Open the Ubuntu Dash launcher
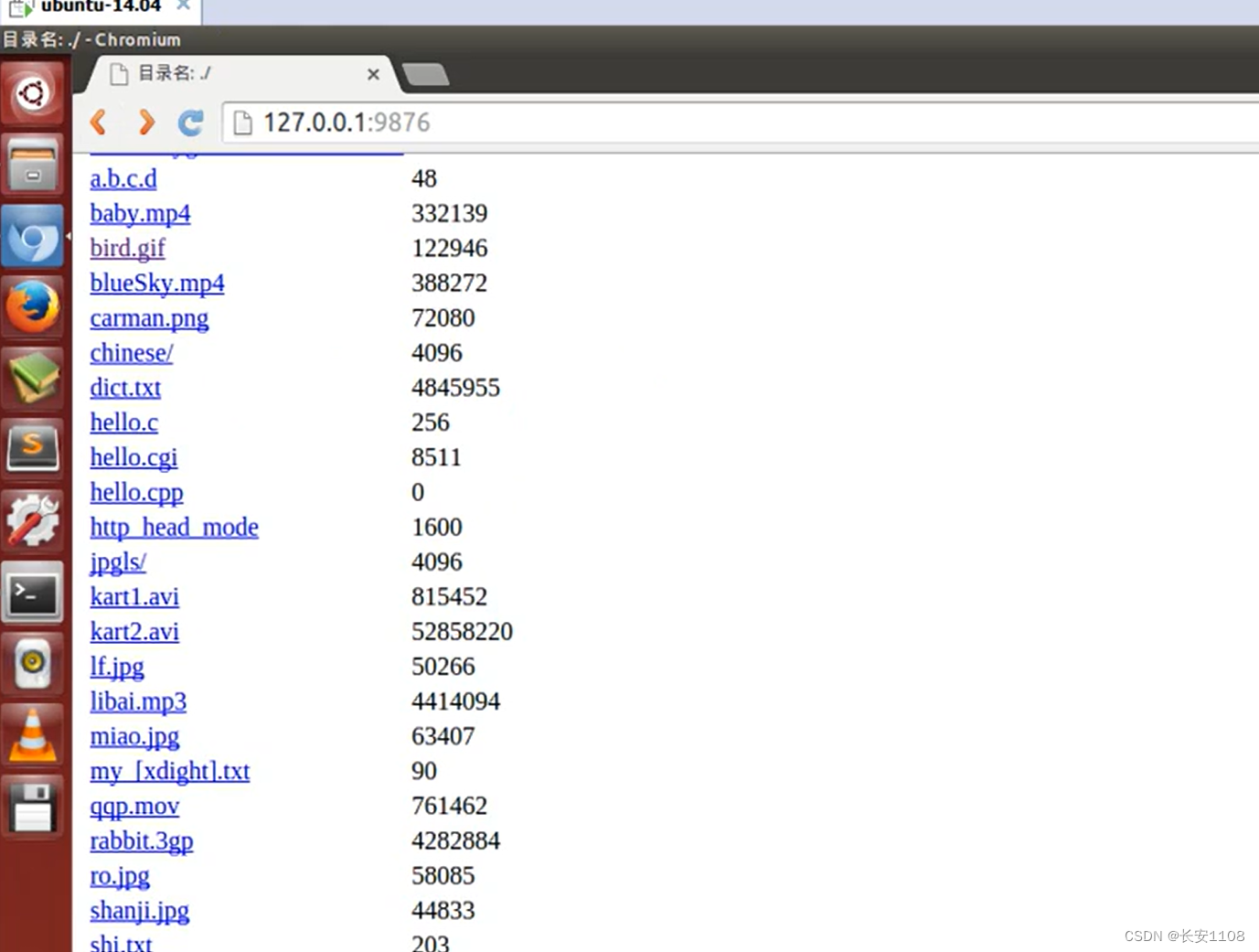This screenshot has width=1259, height=952. pos(33,93)
